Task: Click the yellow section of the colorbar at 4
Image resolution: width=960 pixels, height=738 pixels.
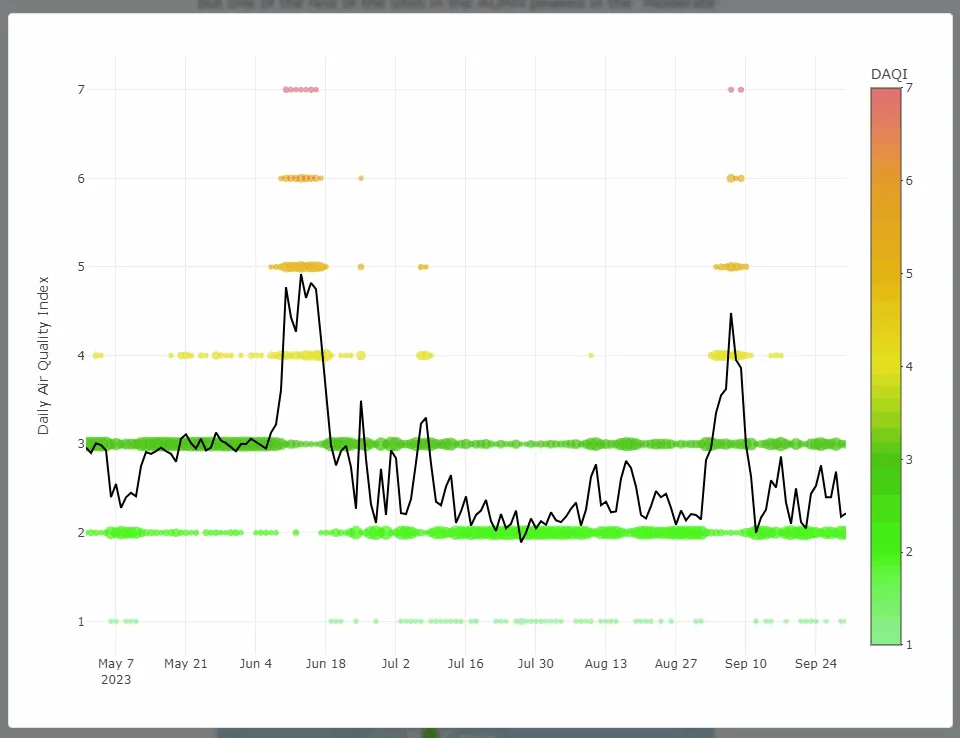Action: [x=885, y=367]
